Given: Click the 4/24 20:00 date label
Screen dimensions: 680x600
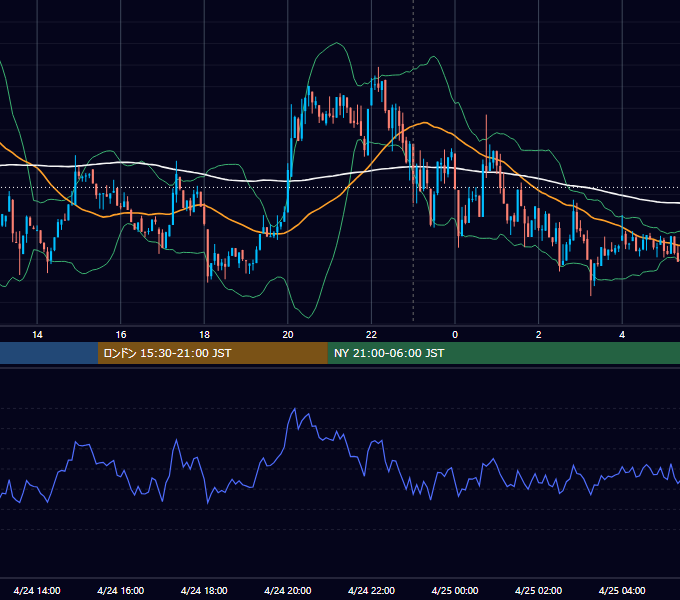Looking at the screenshot, I should (x=288, y=590).
